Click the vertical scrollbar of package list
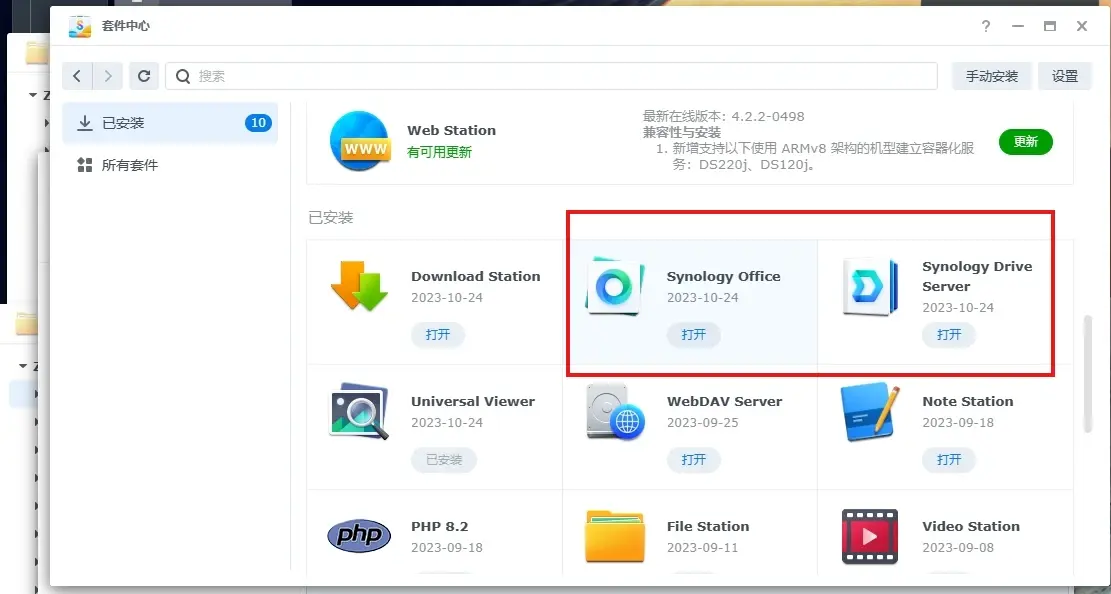Viewport: 1111px width, 594px height. (x=1088, y=374)
